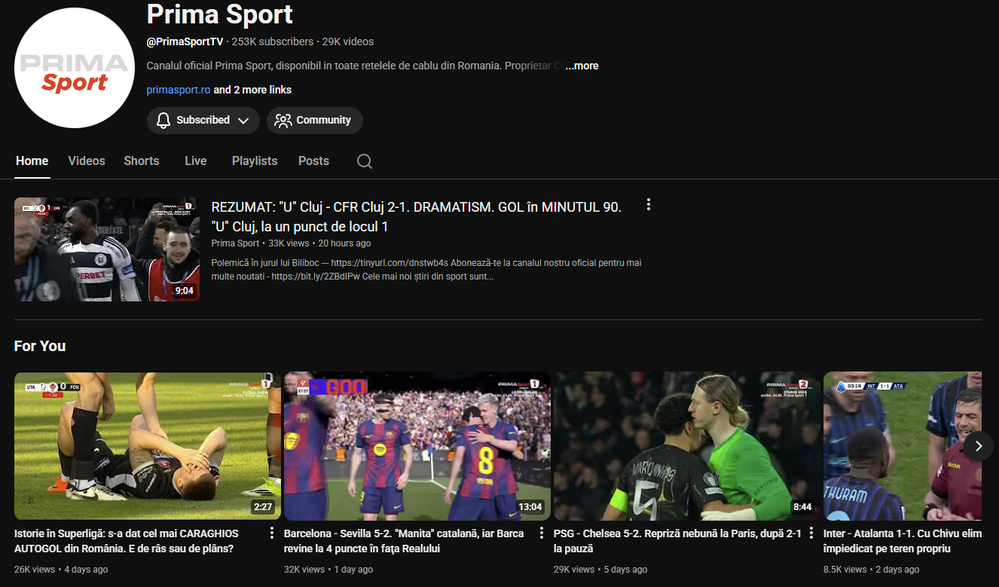Play the Barcelona - Sevilla 5-2 thumbnail
The height and width of the screenshot is (587, 999).
pyautogui.click(x=417, y=446)
